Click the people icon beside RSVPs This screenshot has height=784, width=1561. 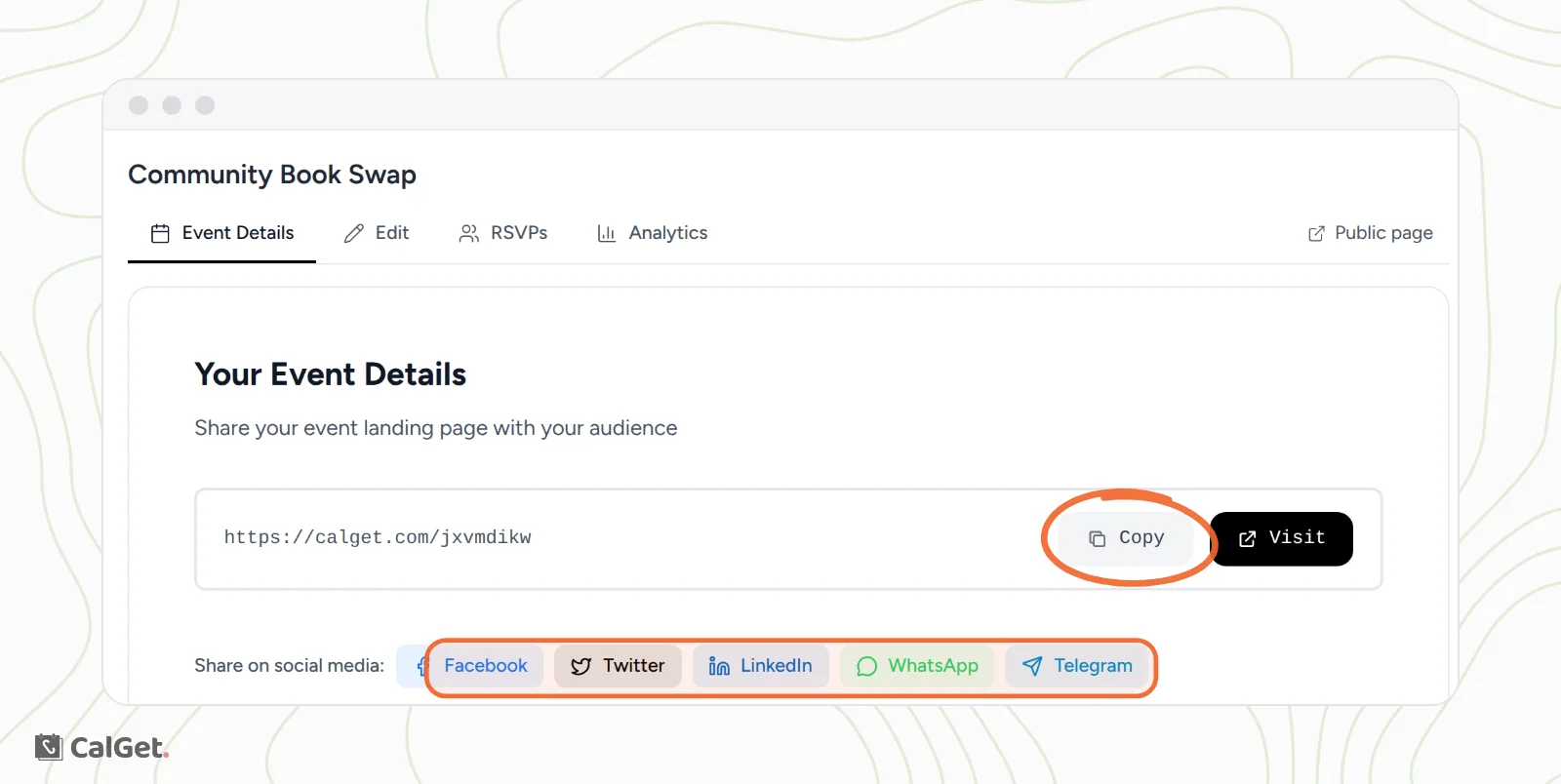tap(469, 234)
